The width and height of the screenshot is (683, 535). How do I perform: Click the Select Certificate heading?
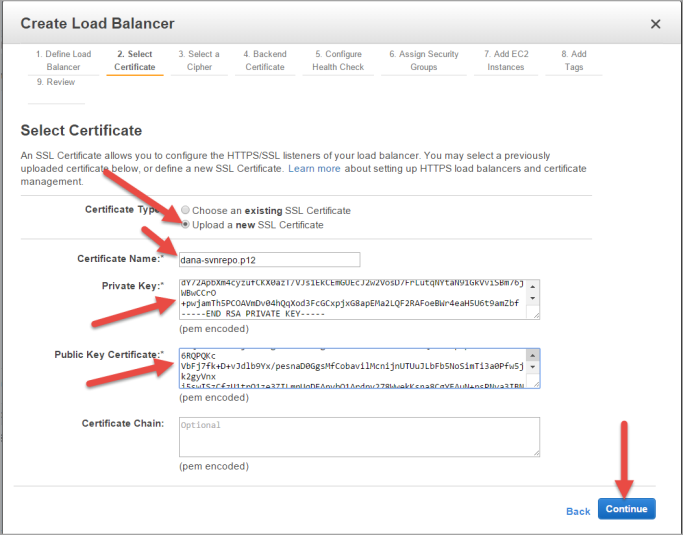tap(81, 130)
